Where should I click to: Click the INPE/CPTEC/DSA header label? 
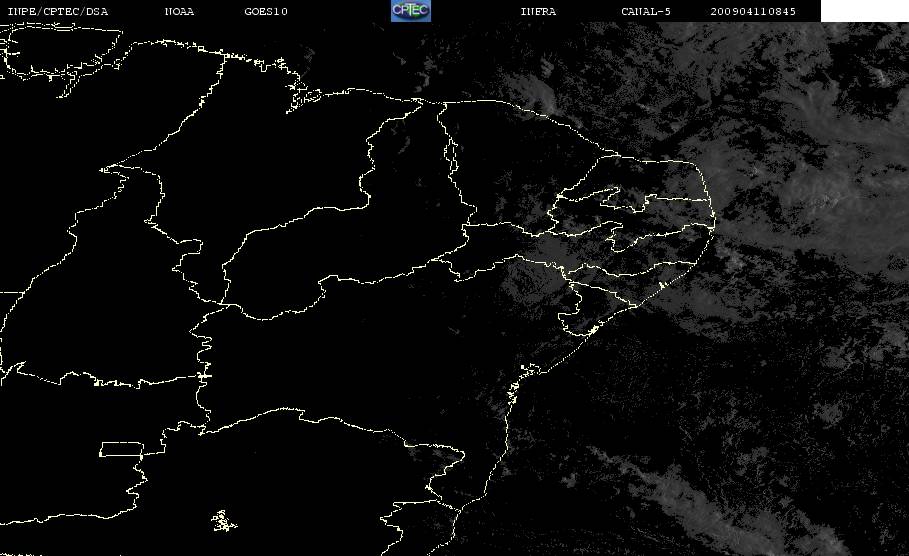[x=58, y=12]
